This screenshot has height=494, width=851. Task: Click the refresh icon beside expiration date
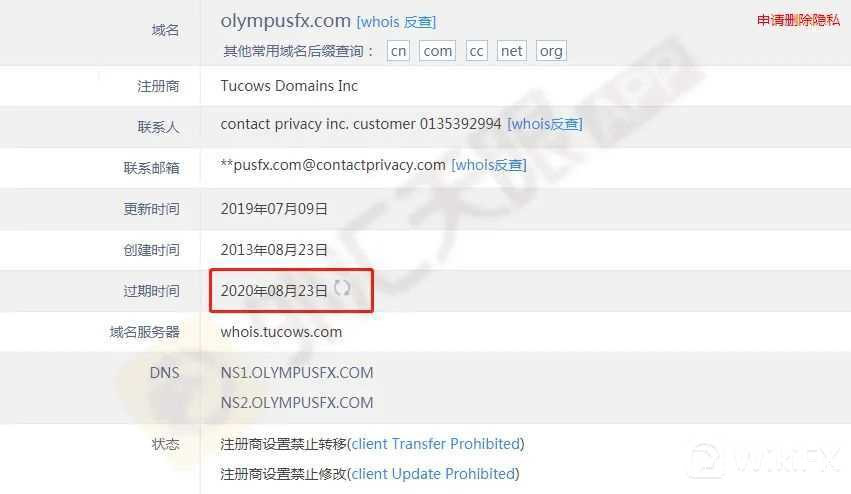click(342, 288)
